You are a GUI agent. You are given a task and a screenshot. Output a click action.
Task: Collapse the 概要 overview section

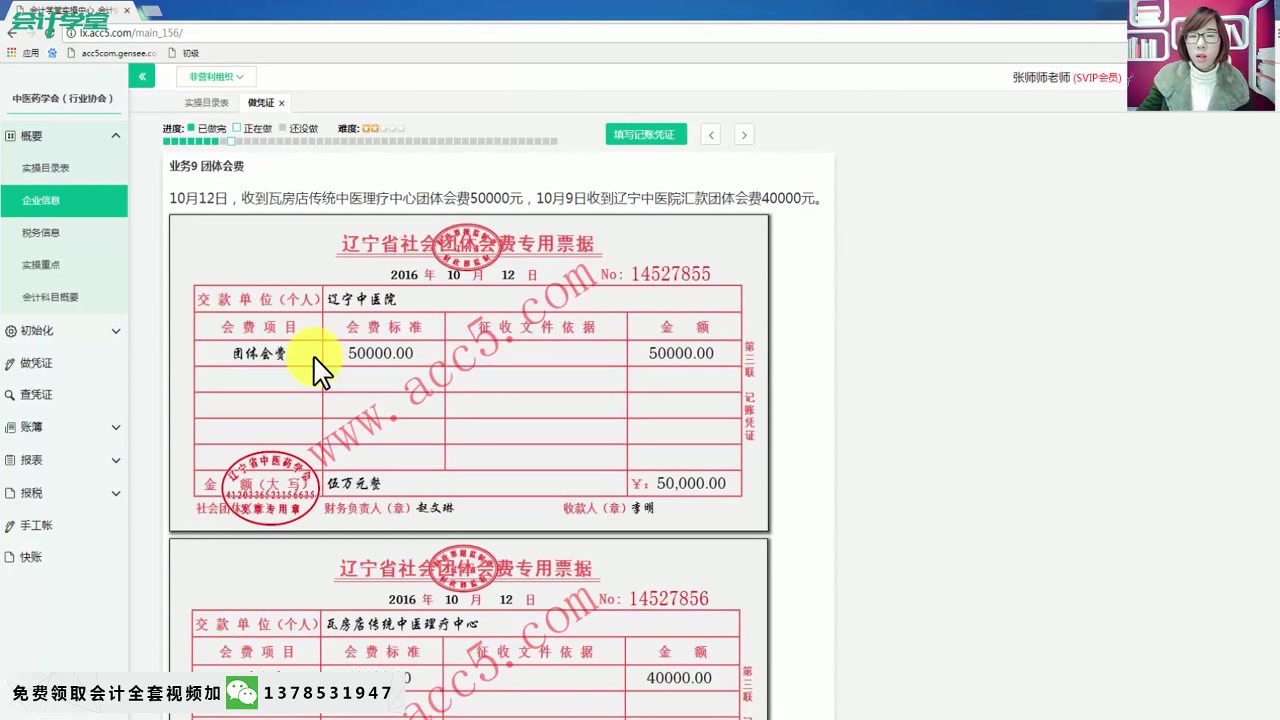116,135
